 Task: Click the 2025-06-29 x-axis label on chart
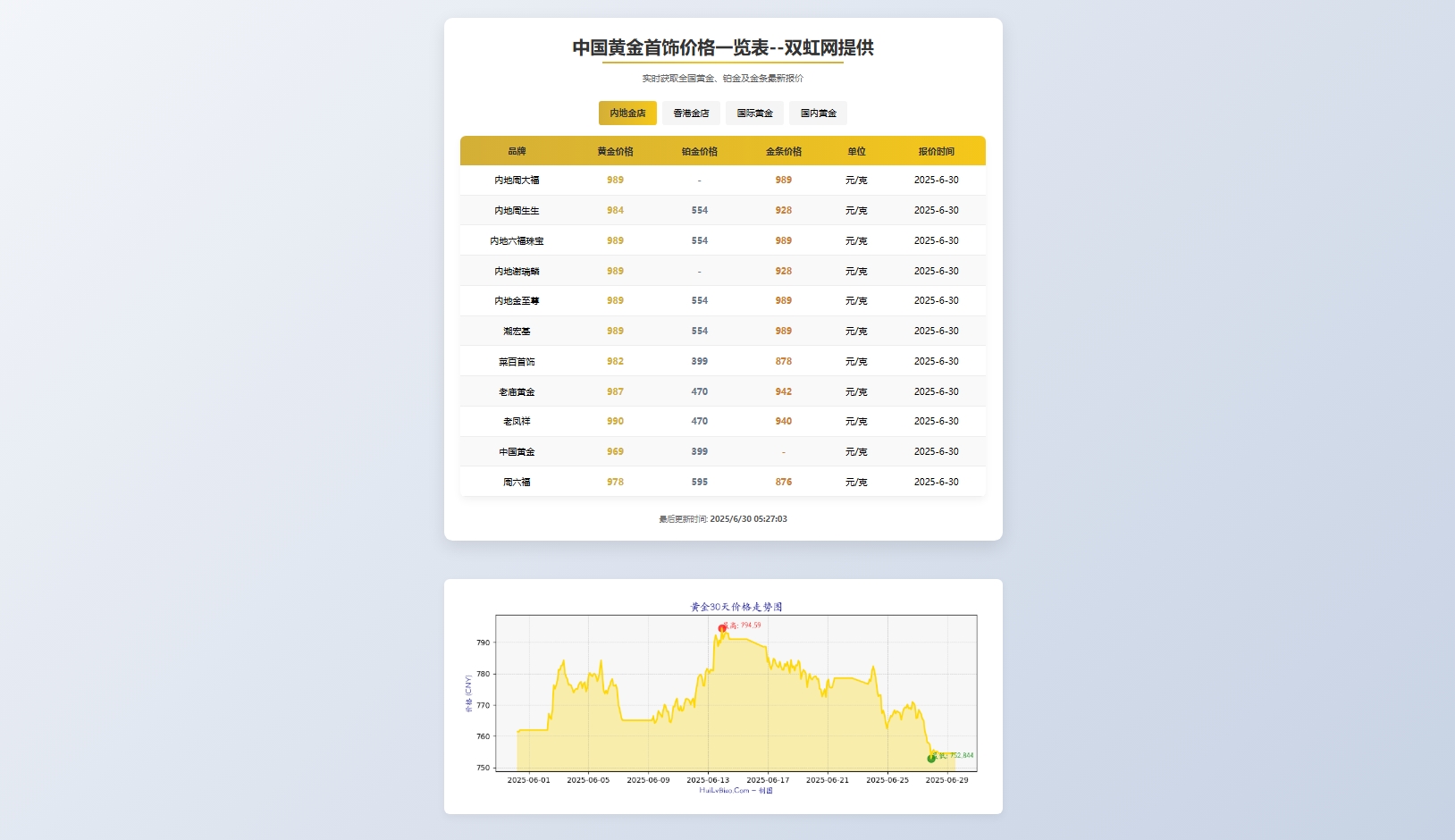pyautogui.click(x=946, y=780)
